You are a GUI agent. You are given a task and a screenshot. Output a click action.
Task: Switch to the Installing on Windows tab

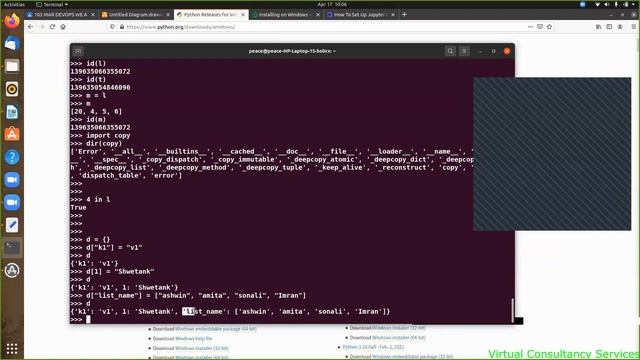tap(285, 14)
